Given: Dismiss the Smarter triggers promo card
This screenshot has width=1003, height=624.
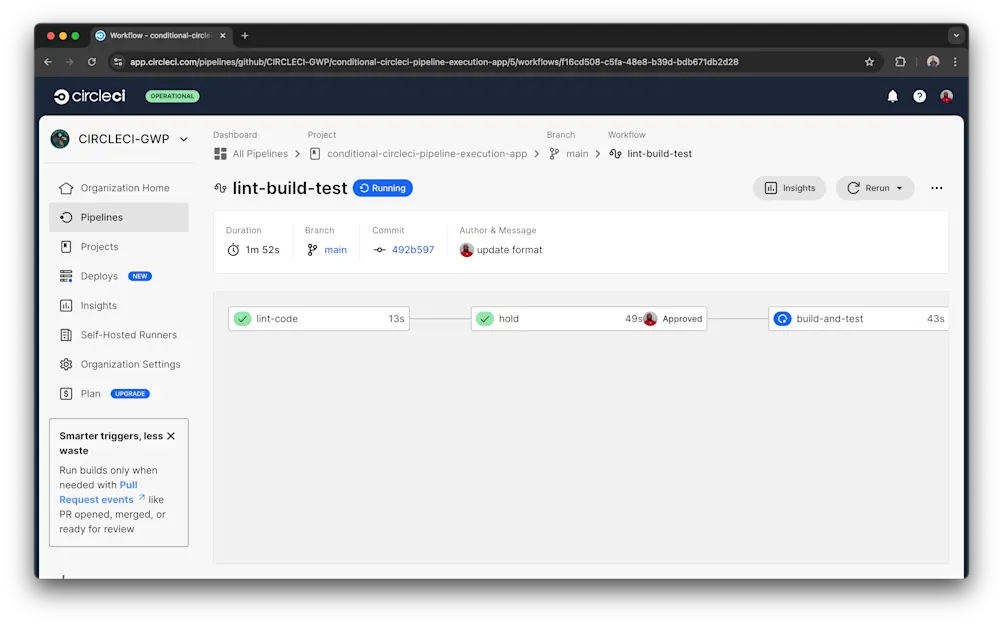Looking at the screenshot, I should [x=171, y=436].
